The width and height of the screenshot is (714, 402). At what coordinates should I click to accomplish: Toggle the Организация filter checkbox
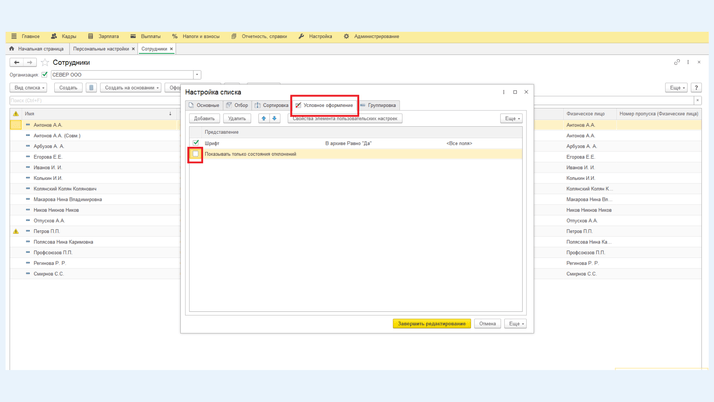(45, 75)
